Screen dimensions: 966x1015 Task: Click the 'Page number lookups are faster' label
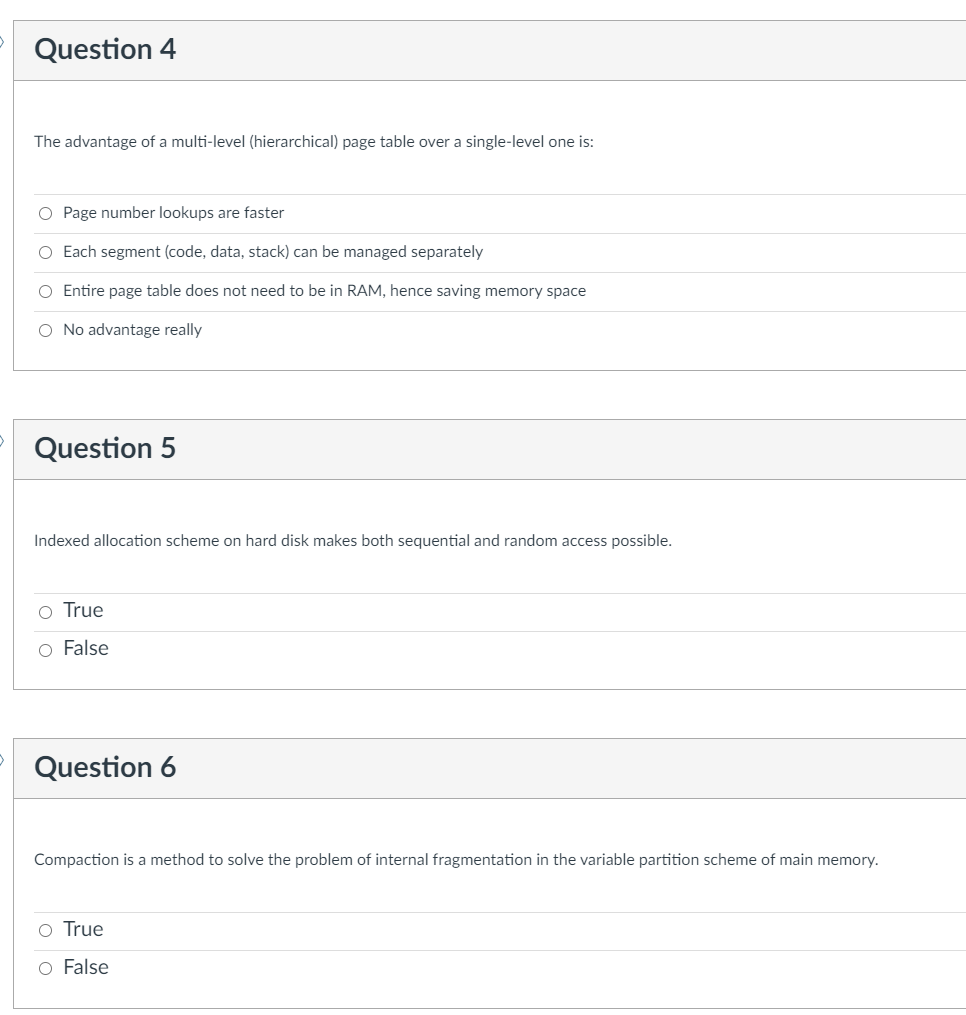(x=174, y=213)
